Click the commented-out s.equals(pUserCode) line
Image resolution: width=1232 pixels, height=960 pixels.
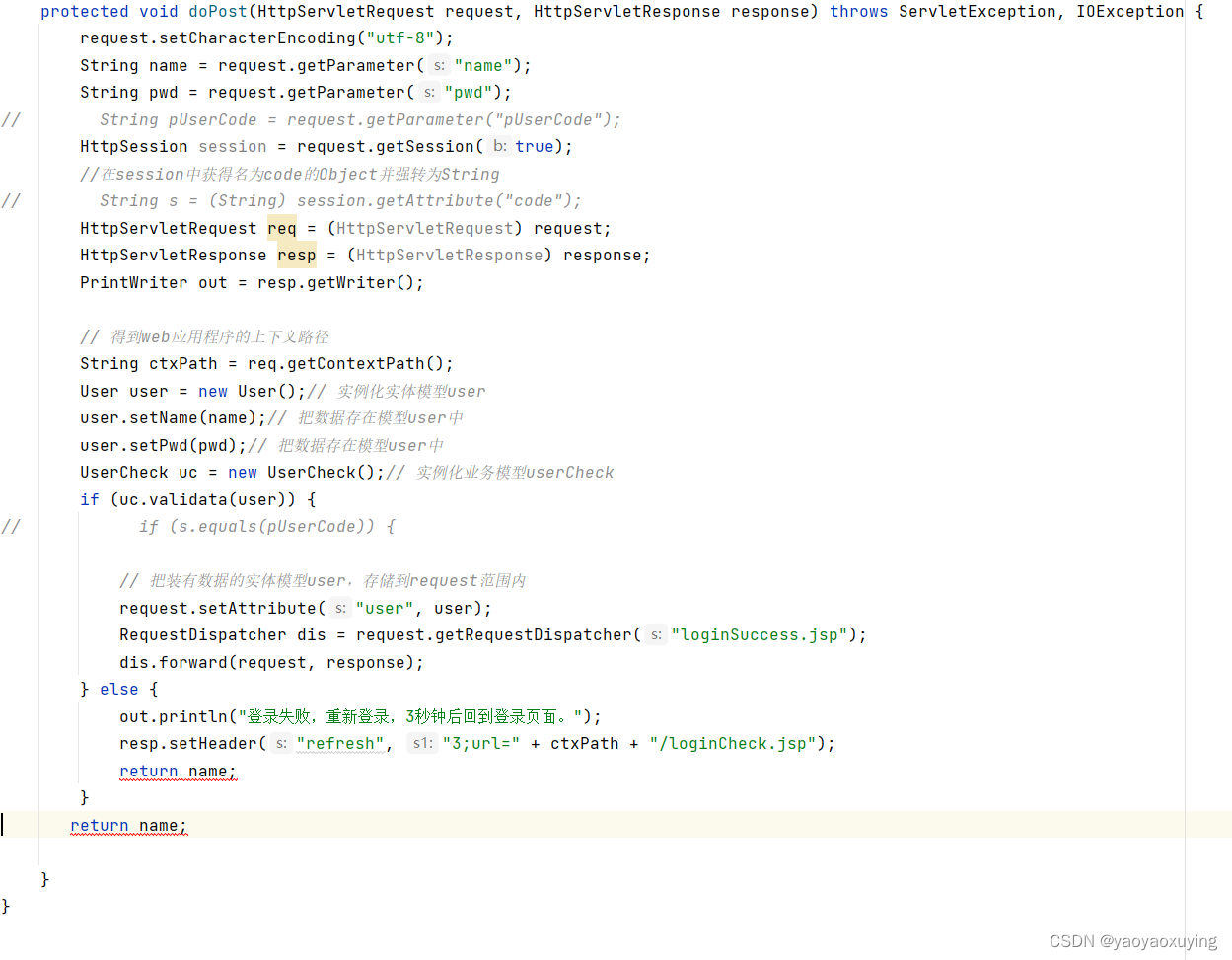click(267, 526)
